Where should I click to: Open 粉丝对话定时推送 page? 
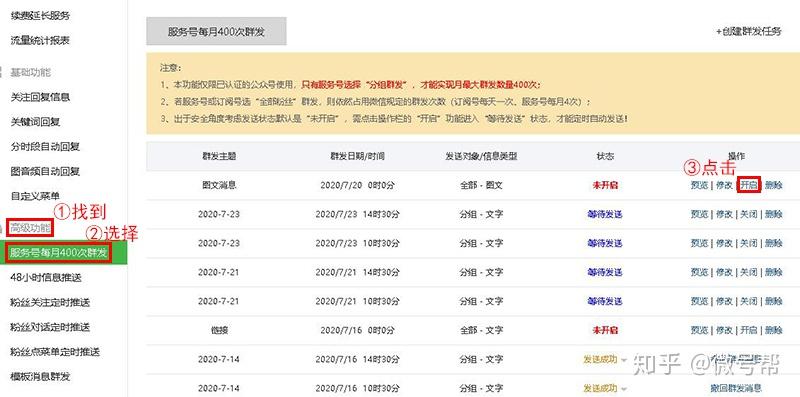click(50, 327)
